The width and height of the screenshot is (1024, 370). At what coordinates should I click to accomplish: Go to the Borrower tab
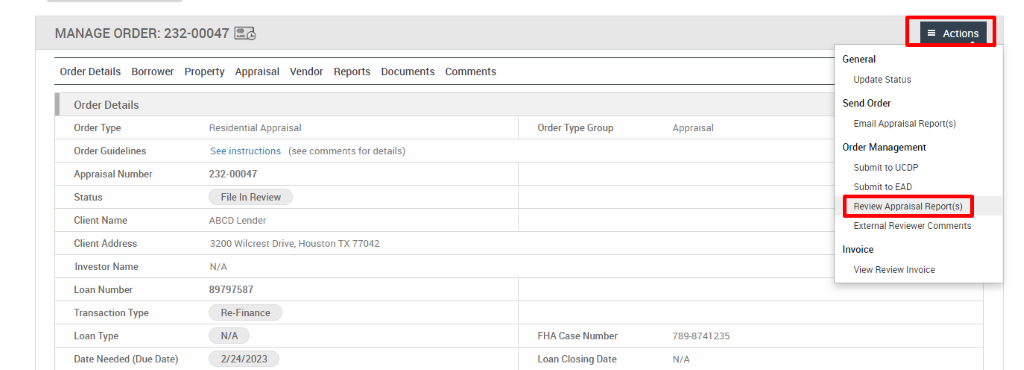click(x=153, y=72)
